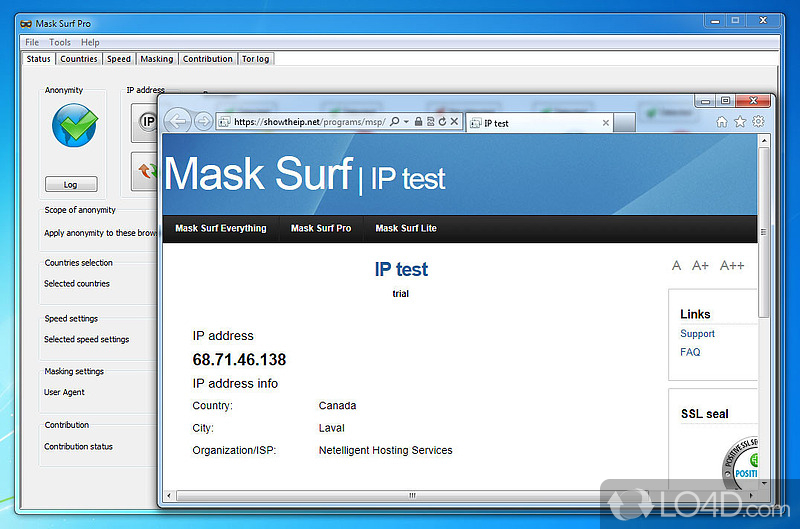The width and height of the screenshot is (800, 529).
Task: Open the Tools menu in Mask Surf Pro
Action: 60,42
